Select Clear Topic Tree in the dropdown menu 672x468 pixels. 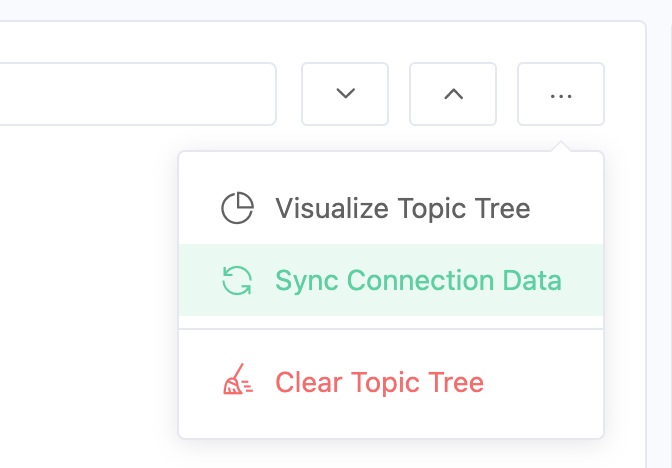coord(379,381)
